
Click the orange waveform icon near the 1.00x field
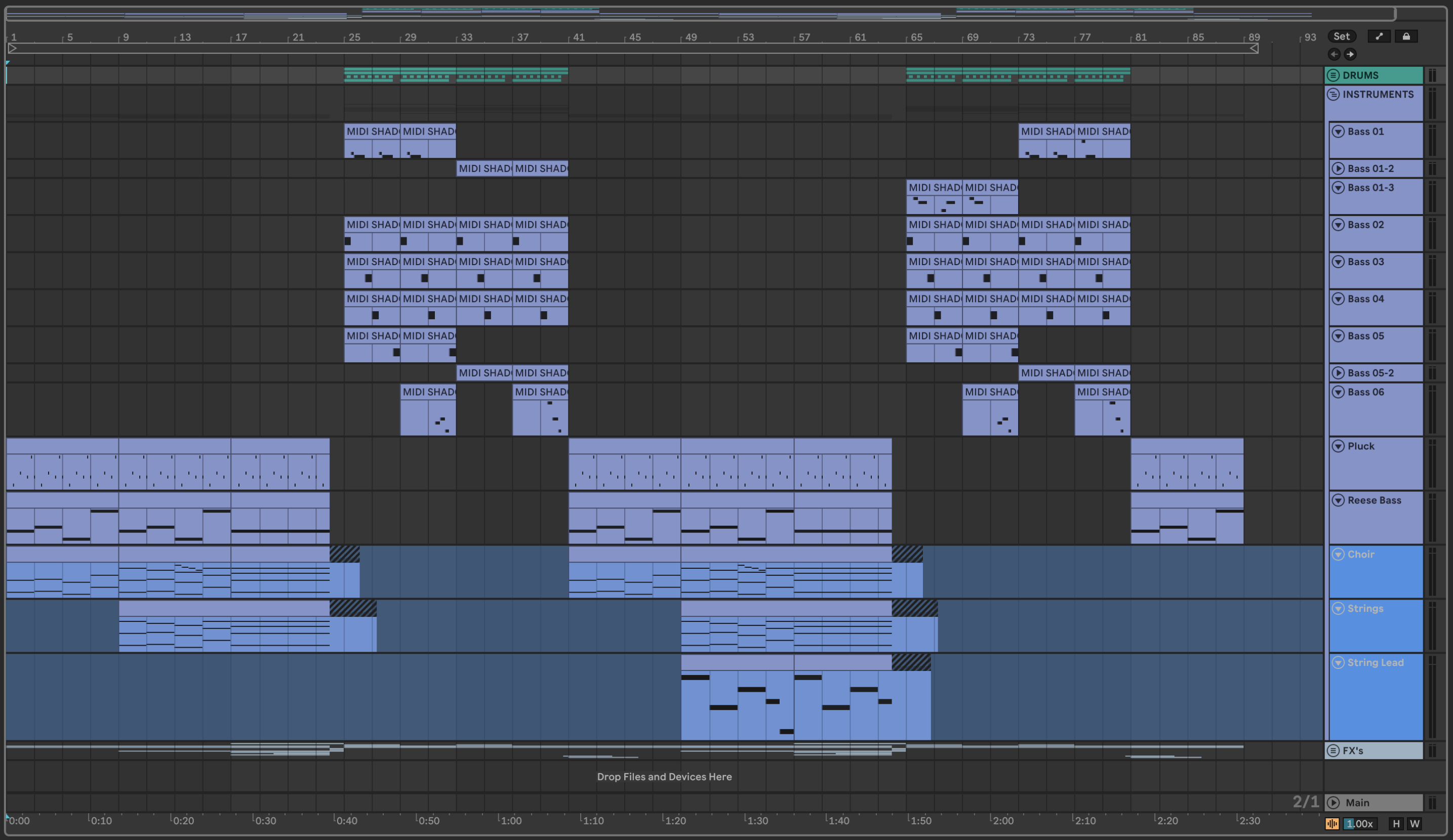pyautogui.click(x=1332, y=823)
